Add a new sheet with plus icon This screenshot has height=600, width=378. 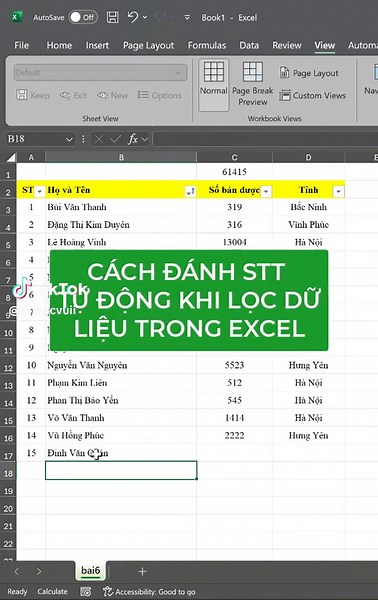[142, 571]
